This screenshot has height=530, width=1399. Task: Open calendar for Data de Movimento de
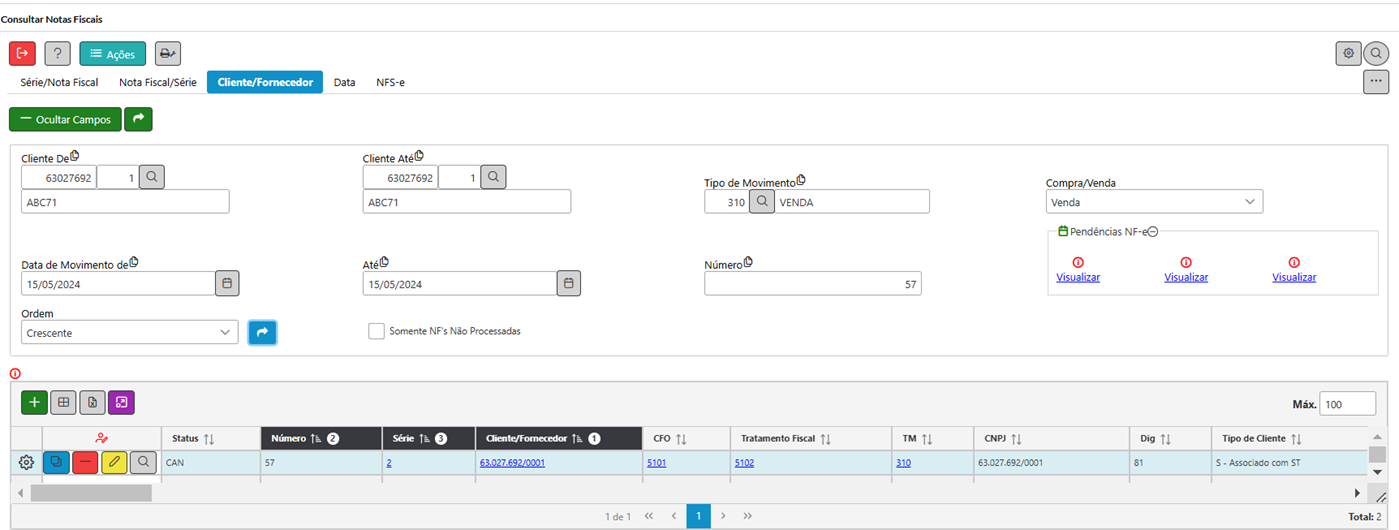227,284
